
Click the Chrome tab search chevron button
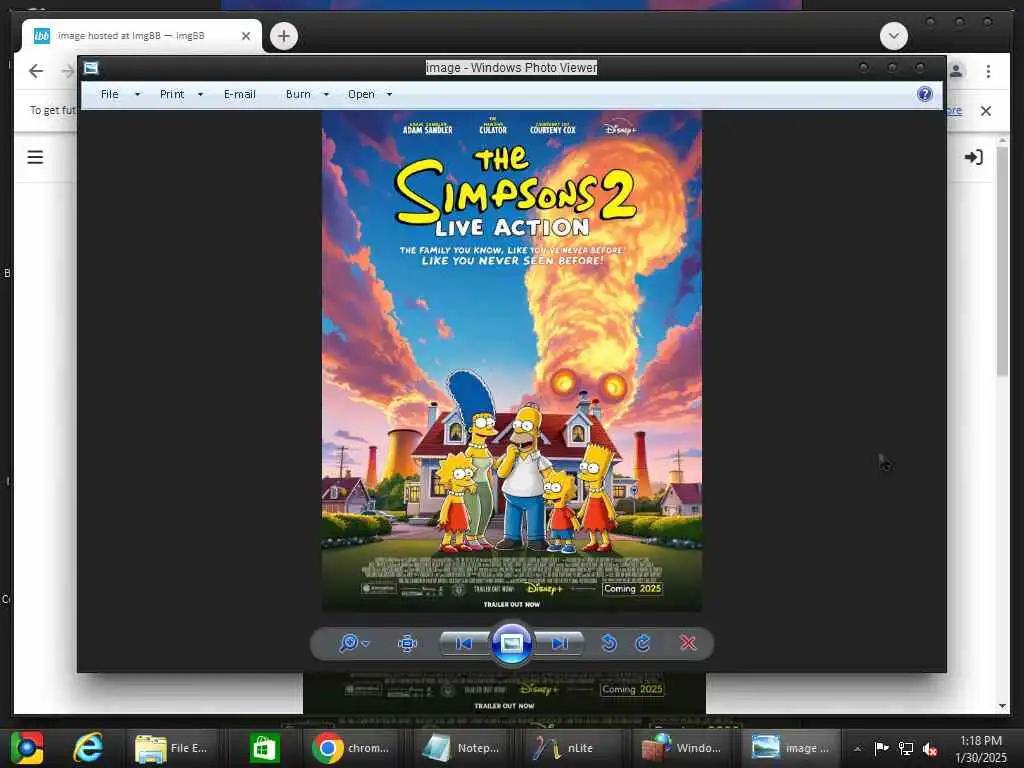coord(893,36)
